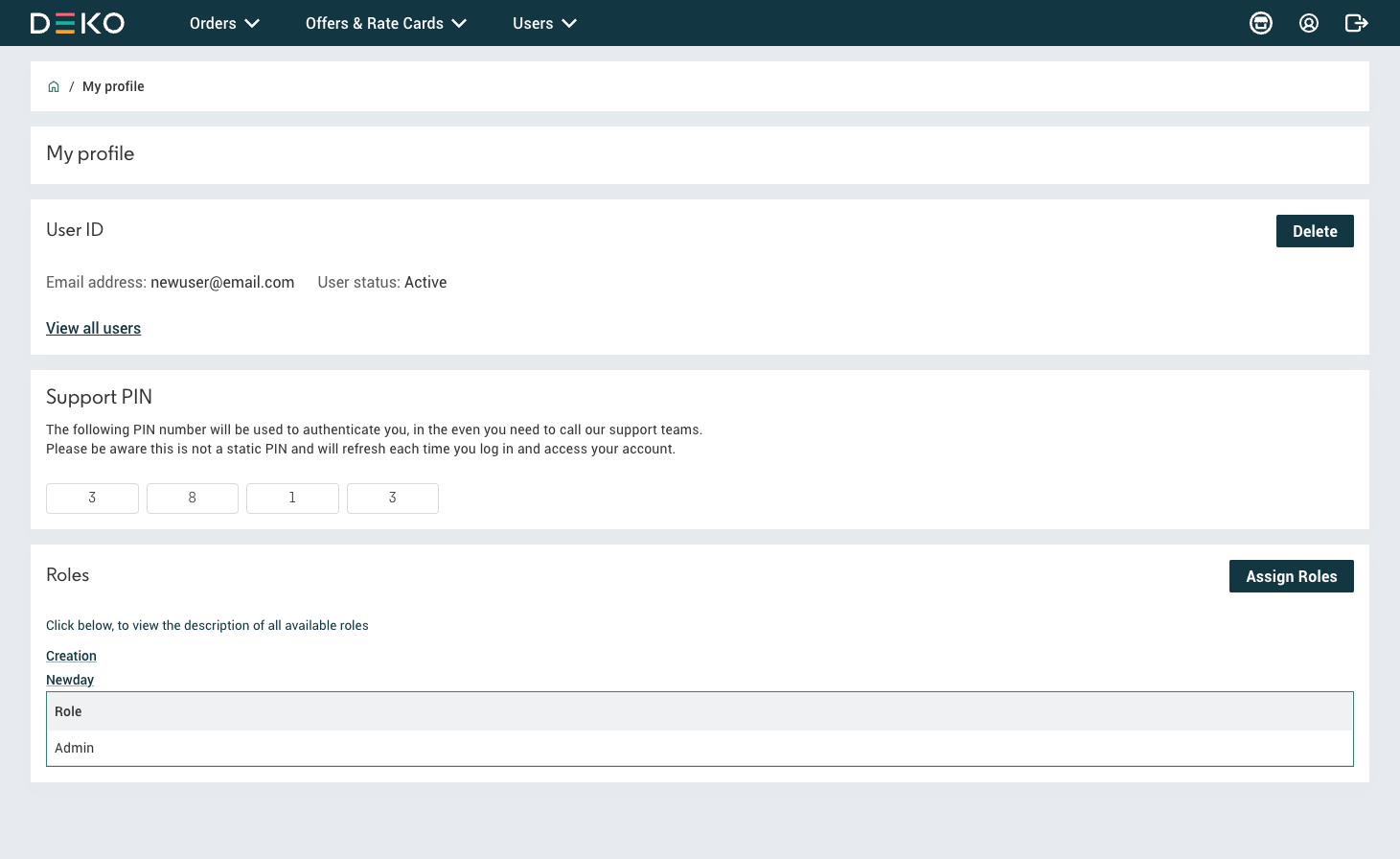This screenshot has height=859, width=1400.
Task: Click the last PIN digit box
Action: pyautogui.click(x=393, y=499)
